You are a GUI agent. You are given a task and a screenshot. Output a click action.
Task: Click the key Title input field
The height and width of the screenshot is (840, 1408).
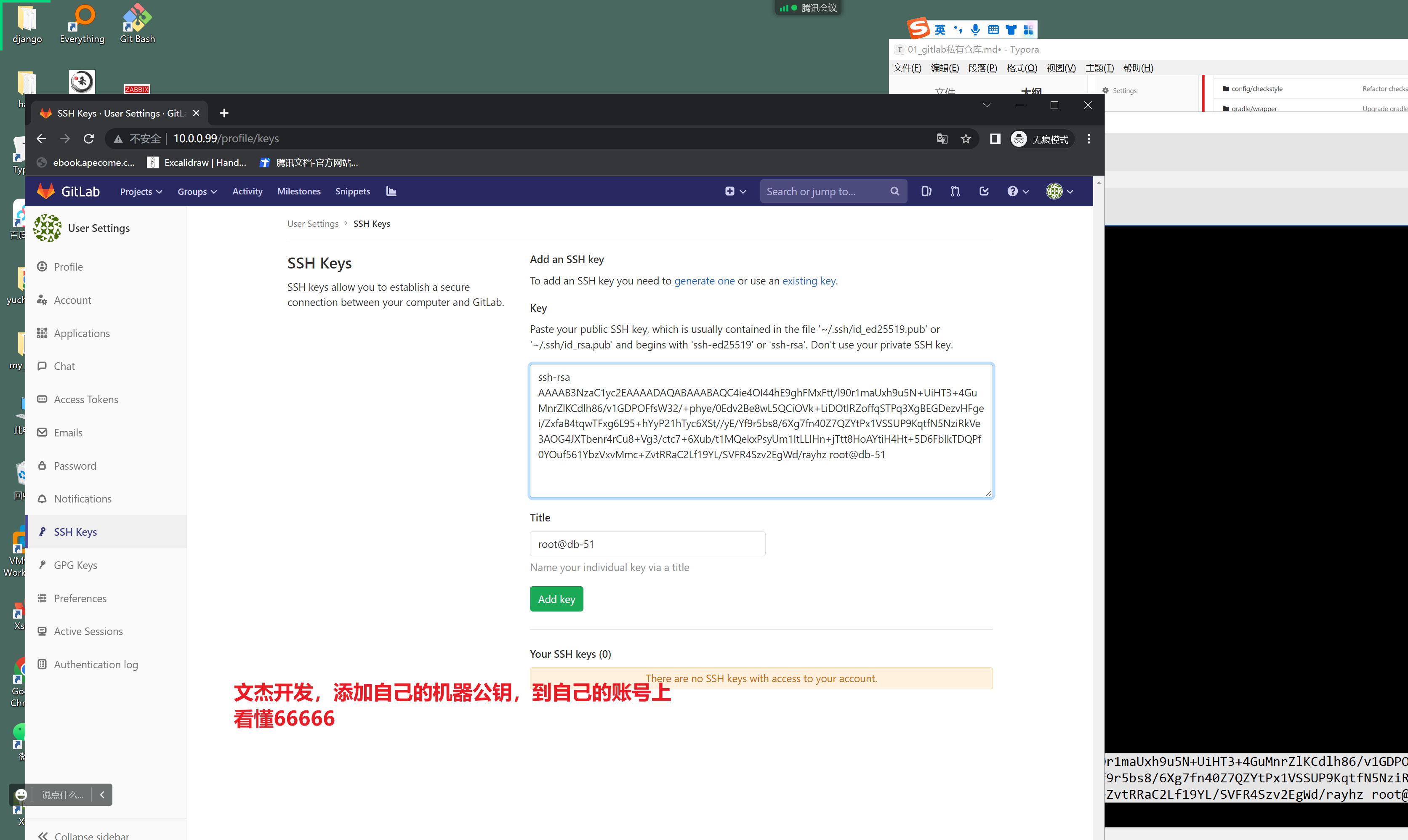[x=647, y=543]
